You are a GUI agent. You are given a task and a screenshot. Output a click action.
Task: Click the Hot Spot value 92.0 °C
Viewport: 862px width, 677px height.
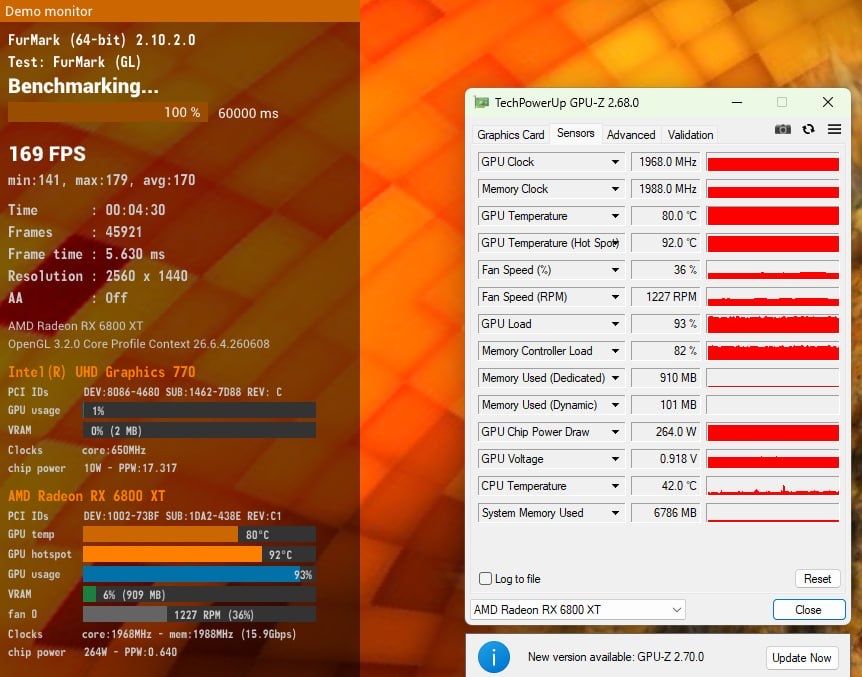[x=666, y=243]
